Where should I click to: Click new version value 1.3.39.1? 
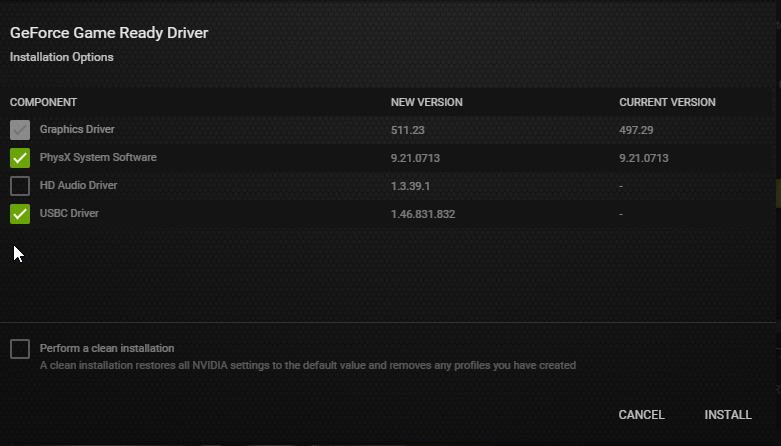[410, 186]
